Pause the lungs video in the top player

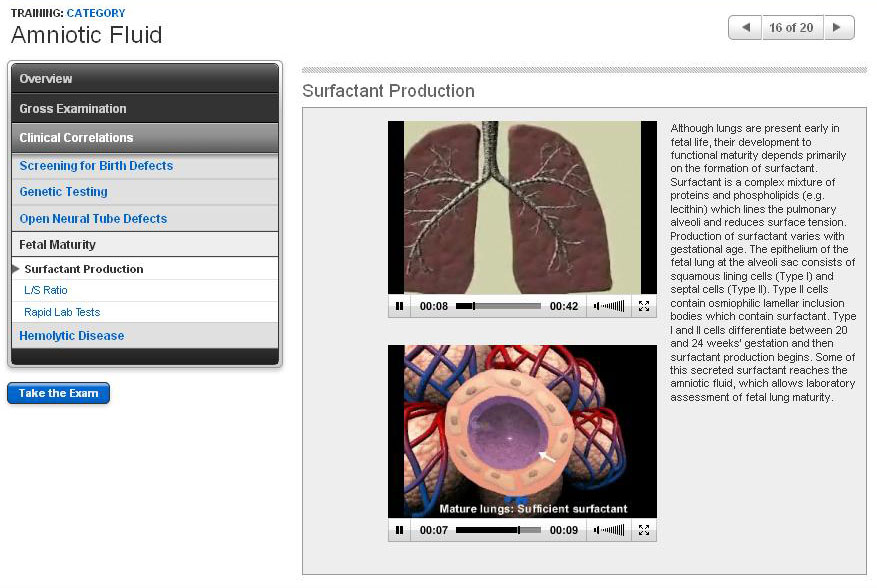(x=399, y=306)
